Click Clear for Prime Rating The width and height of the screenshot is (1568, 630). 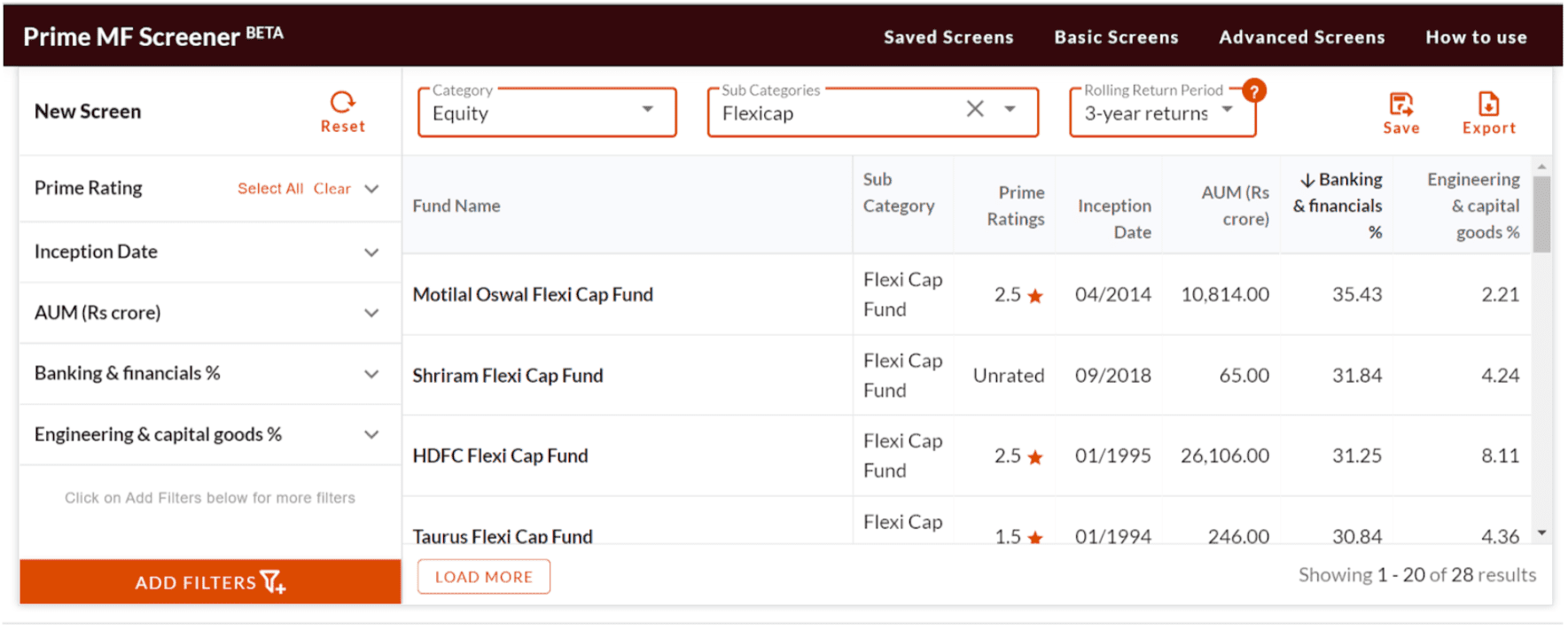332,189
